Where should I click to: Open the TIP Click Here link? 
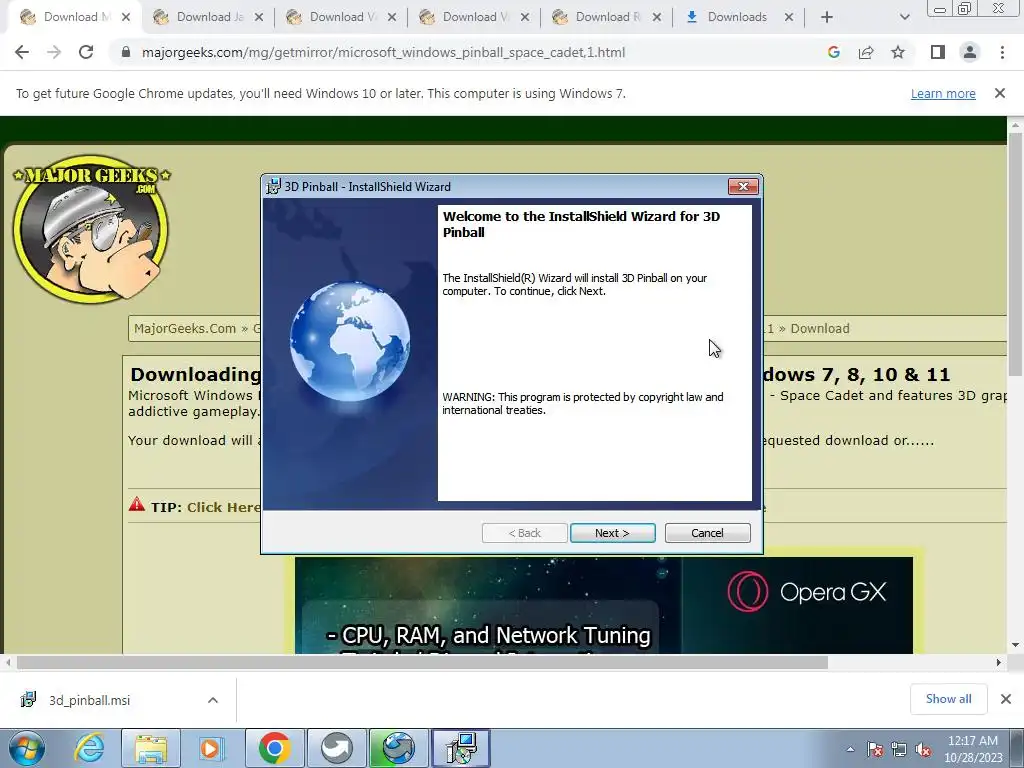point(223,507)
